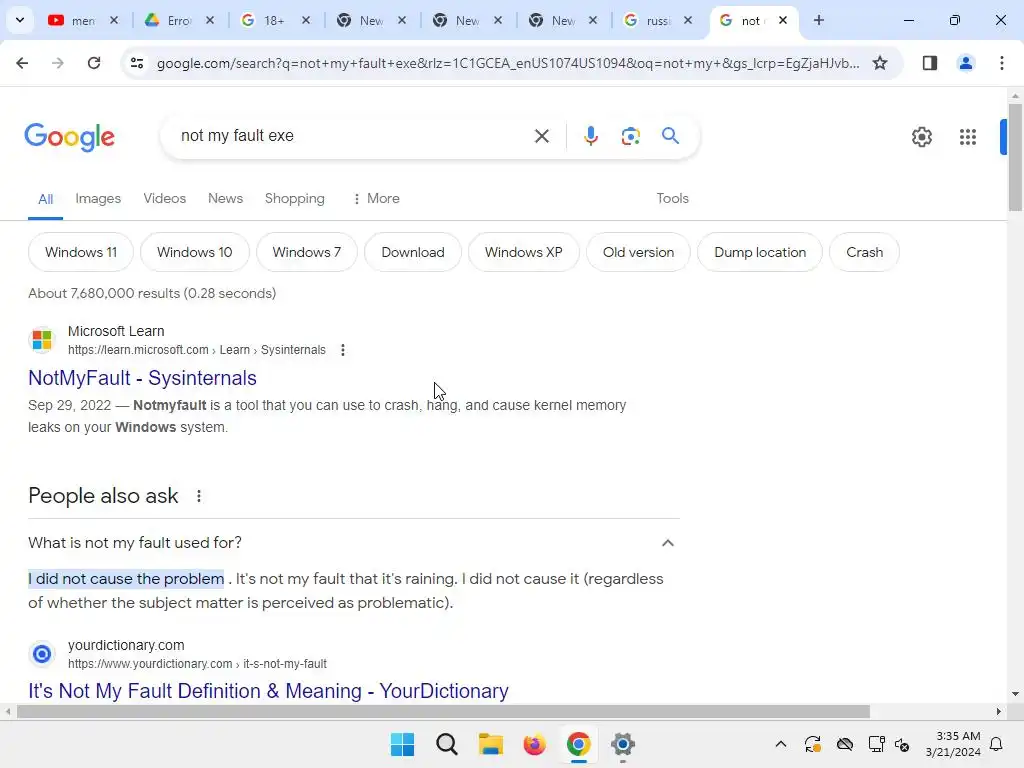The width and height of the screenshot is (1024, 768).
Task: Click the scroll down arrow
Action: [x=1014, y=694]
